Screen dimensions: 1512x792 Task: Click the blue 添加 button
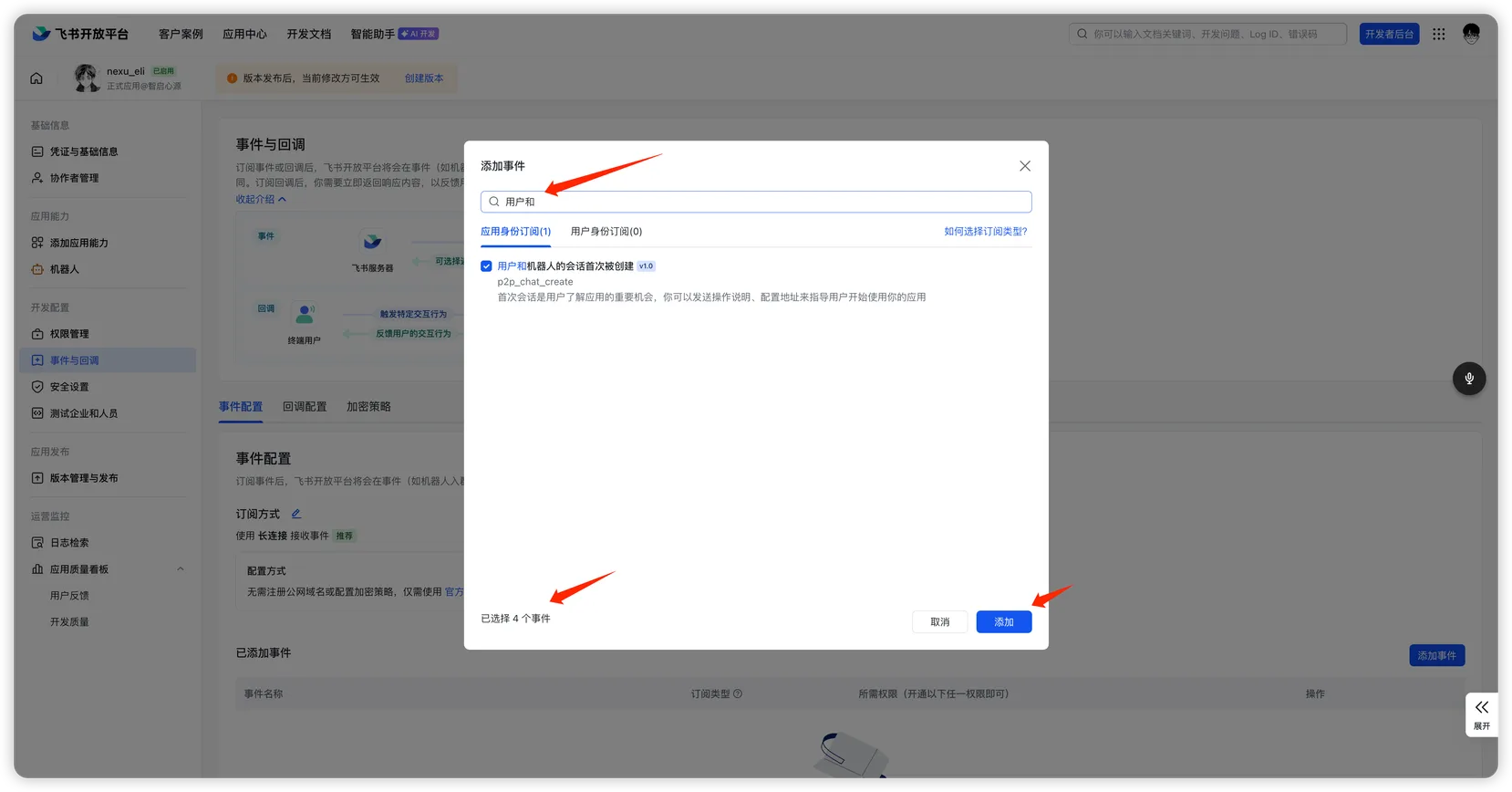[x=1003, y=622]
